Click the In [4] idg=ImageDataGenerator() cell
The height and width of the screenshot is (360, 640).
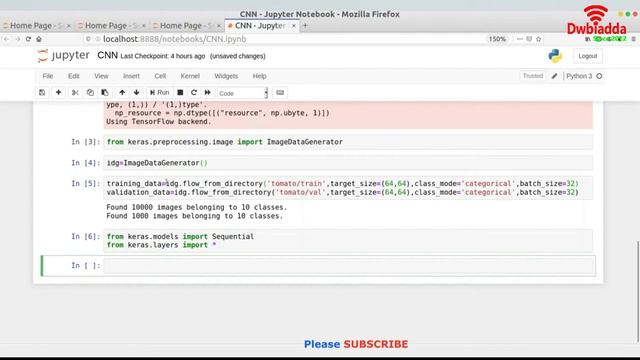pos(348,163)
